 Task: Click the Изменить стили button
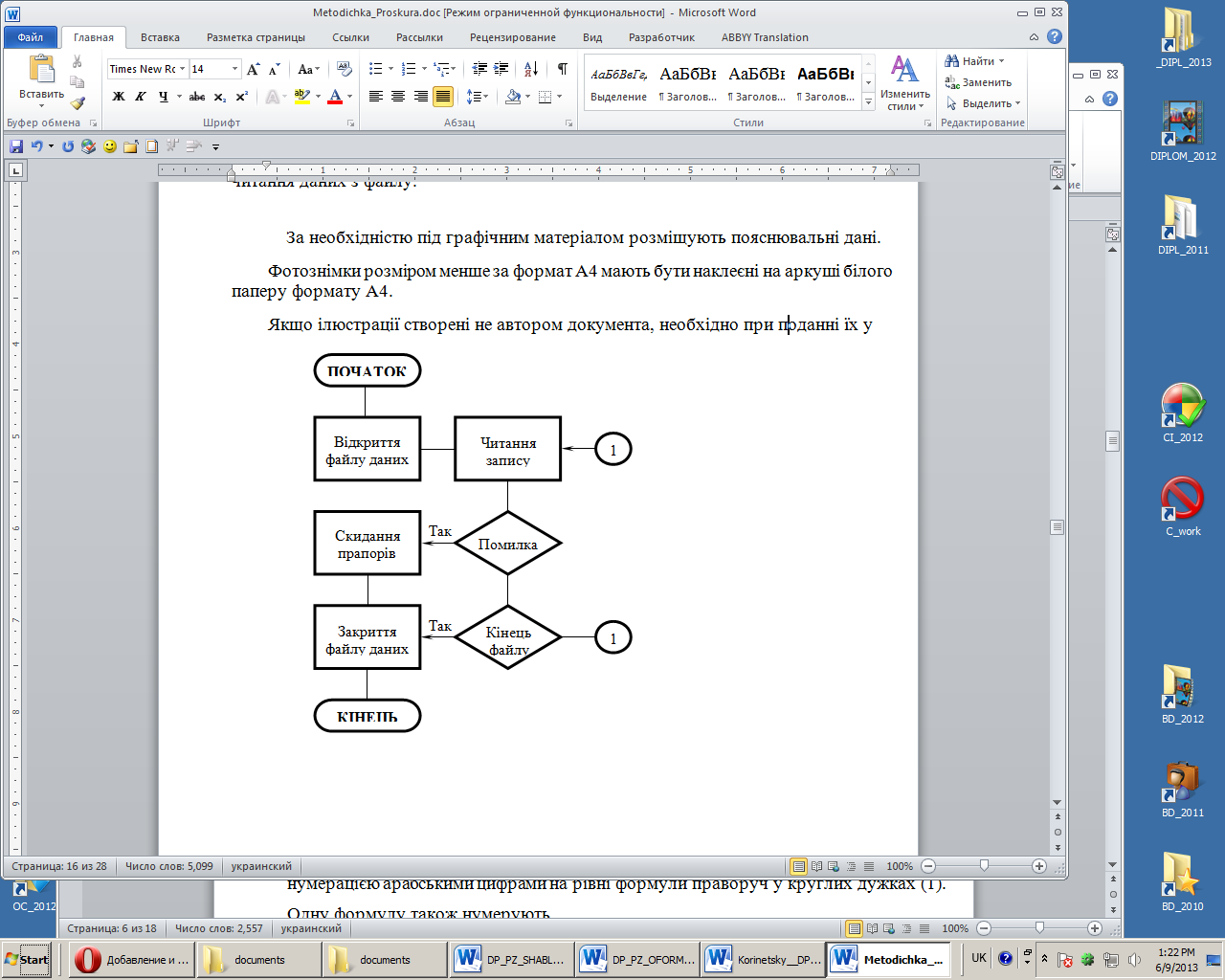click(904, 83)
